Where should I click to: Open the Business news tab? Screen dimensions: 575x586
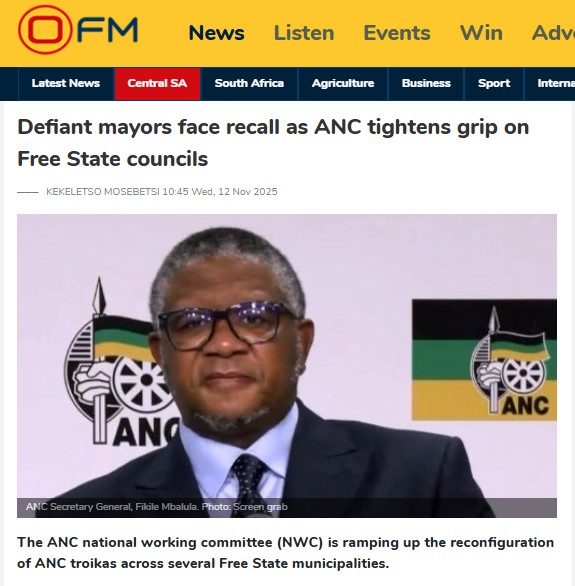pyautogui.click(x=426, y=83)
